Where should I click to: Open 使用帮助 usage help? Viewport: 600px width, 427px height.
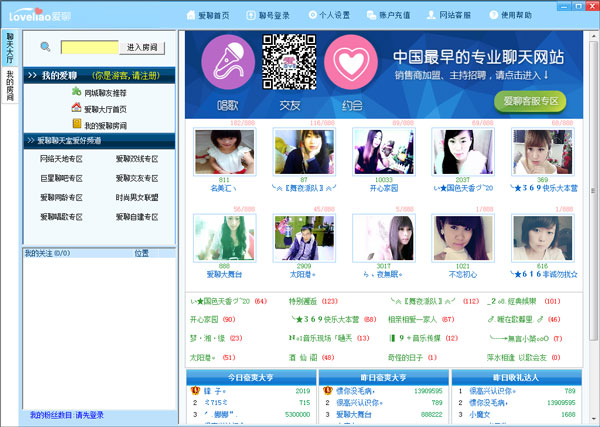(510, 15)
